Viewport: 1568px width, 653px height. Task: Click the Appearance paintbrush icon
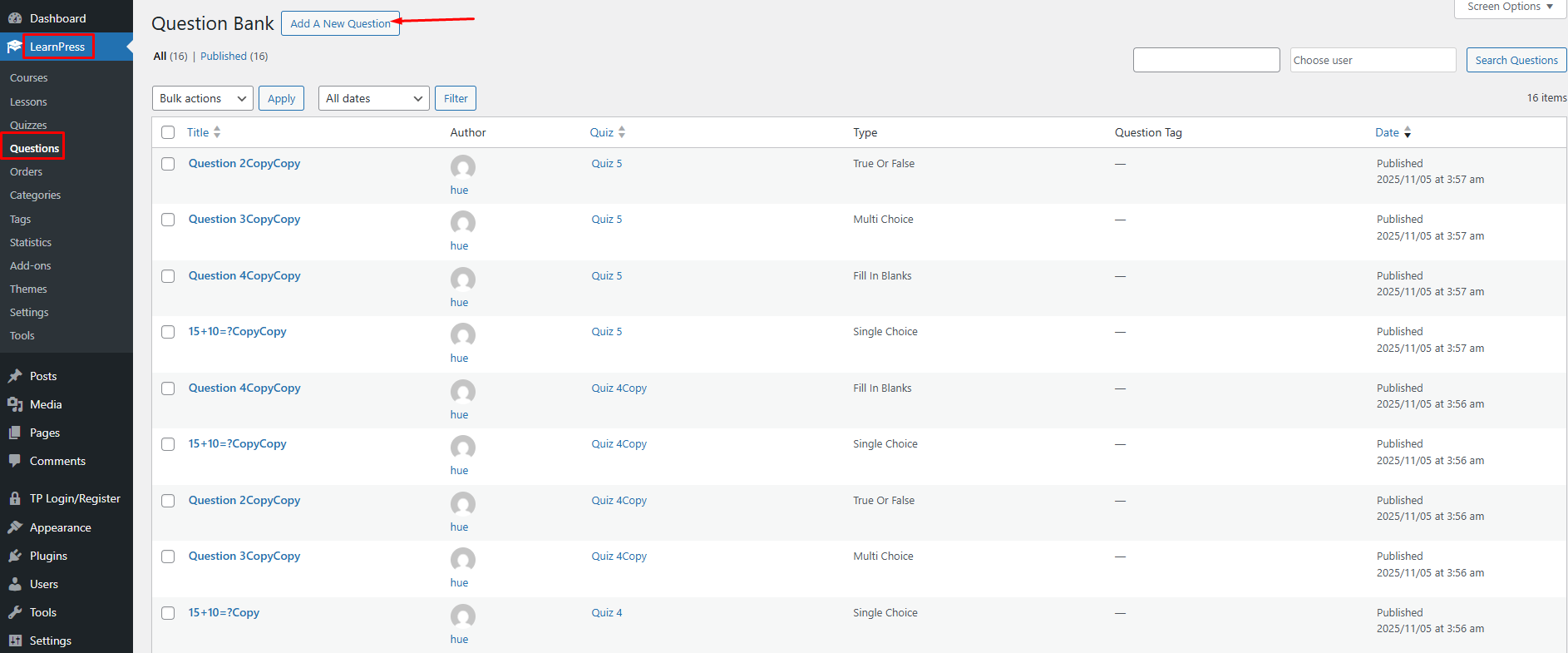click(15, 527)
